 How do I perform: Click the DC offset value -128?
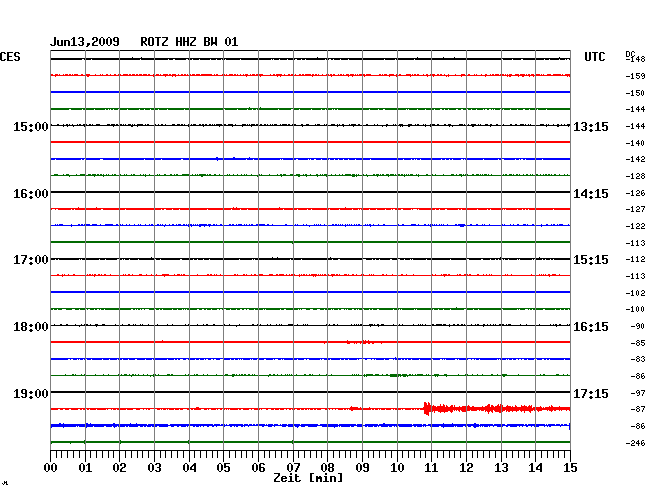pyautogui.click(x=635, y=176)
